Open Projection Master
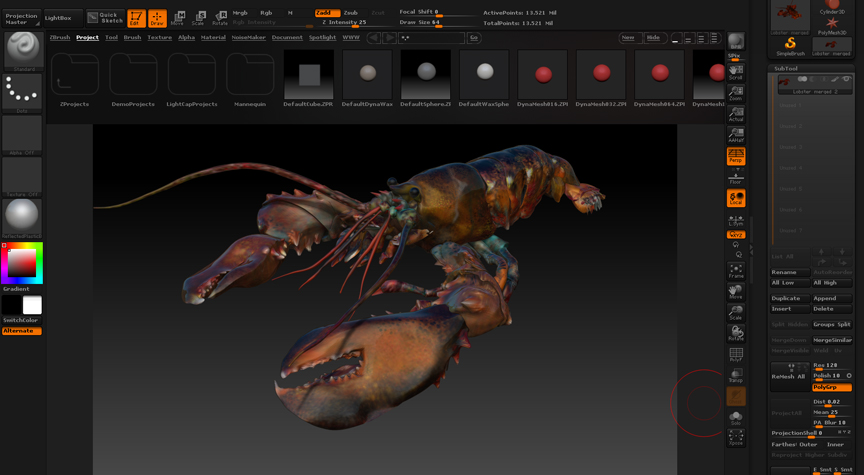 pyautogui.click(x=21, y=19)
